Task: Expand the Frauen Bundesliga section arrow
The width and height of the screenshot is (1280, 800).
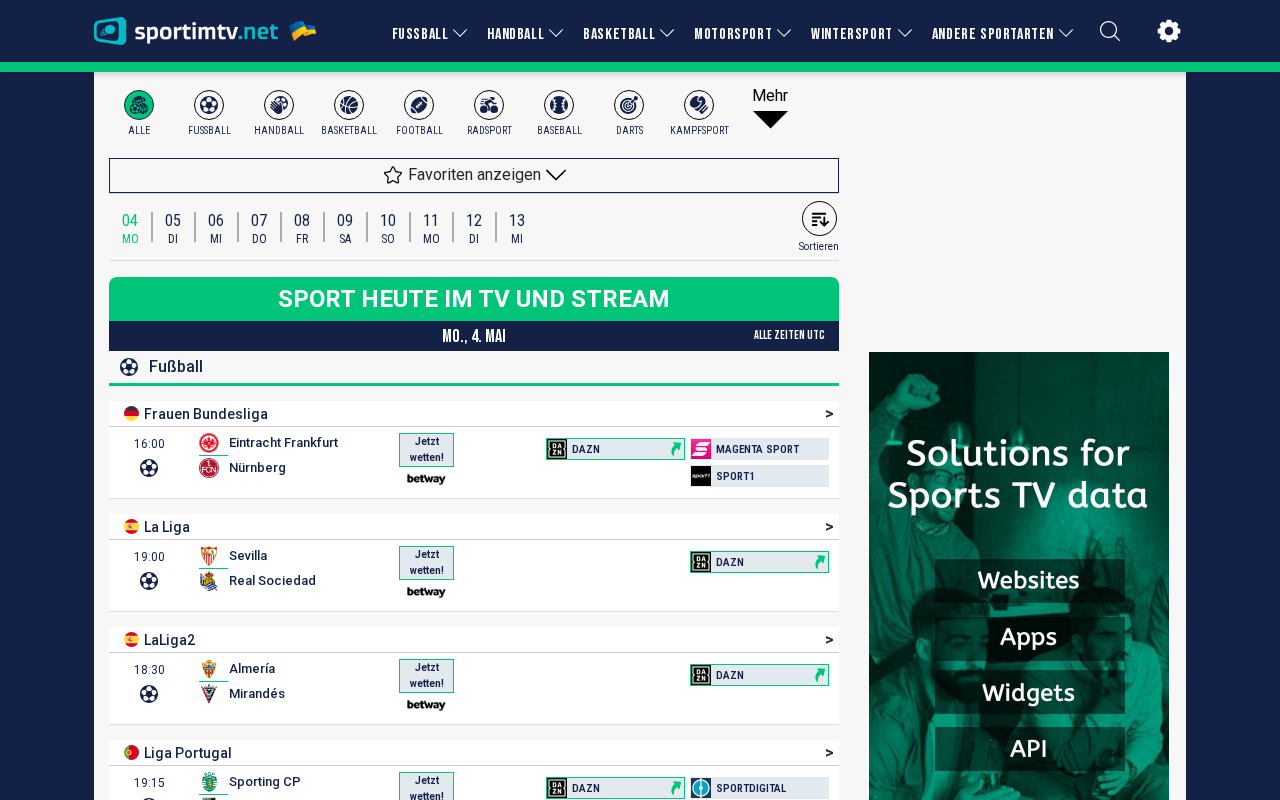Action: pyautogui.click(x=829, y=414)
